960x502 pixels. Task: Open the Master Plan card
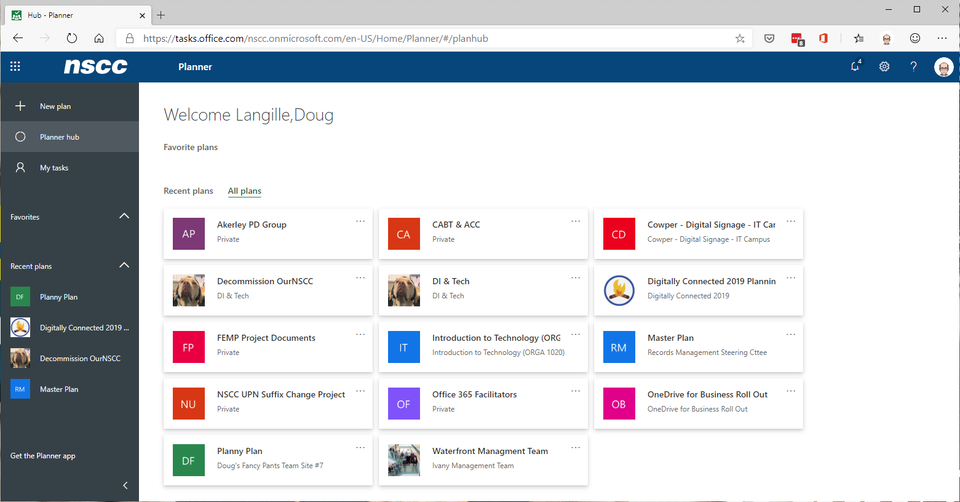click(698, 345)
